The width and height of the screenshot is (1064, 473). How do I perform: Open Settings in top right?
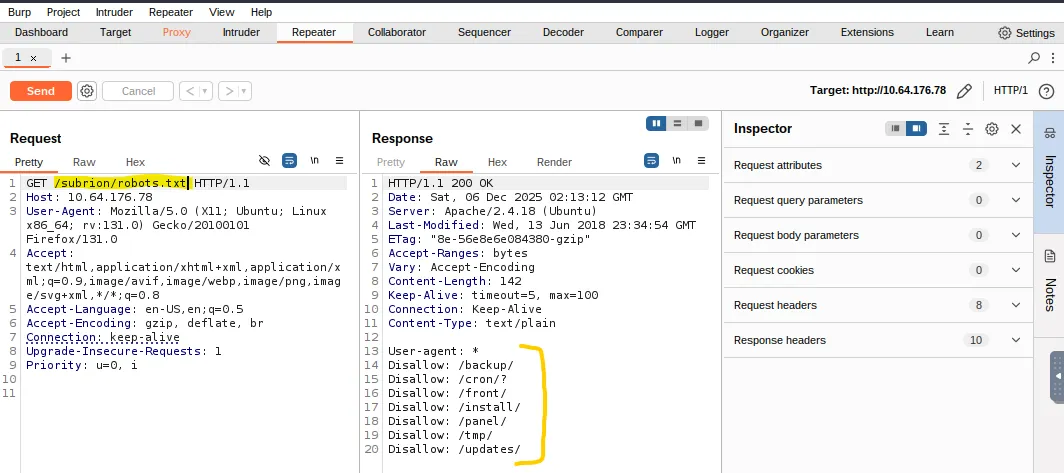point(1027,33)
